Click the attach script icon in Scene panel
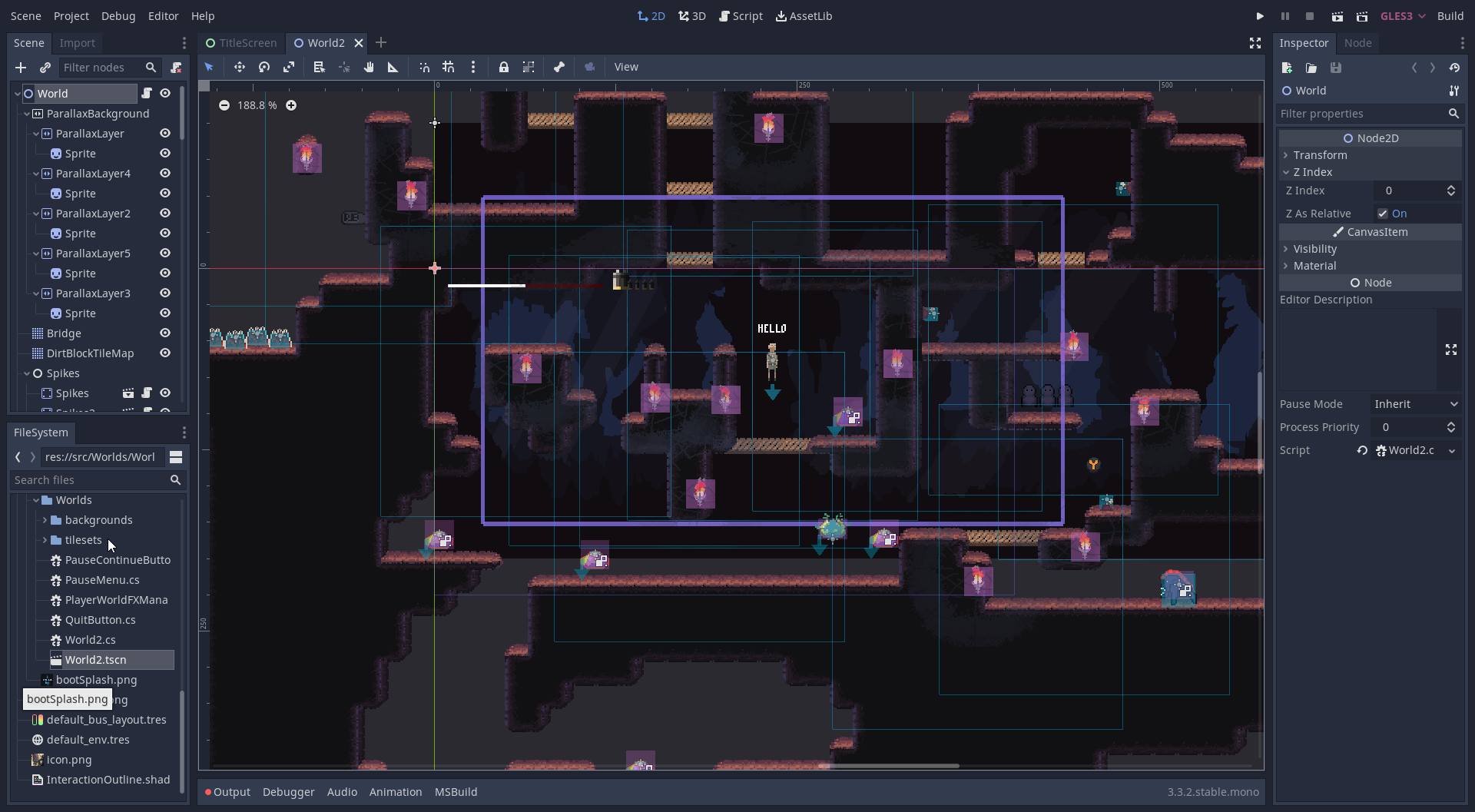The height and width of the screenshot is (812, 1475). pyautogui.click(x=176, y=68)
